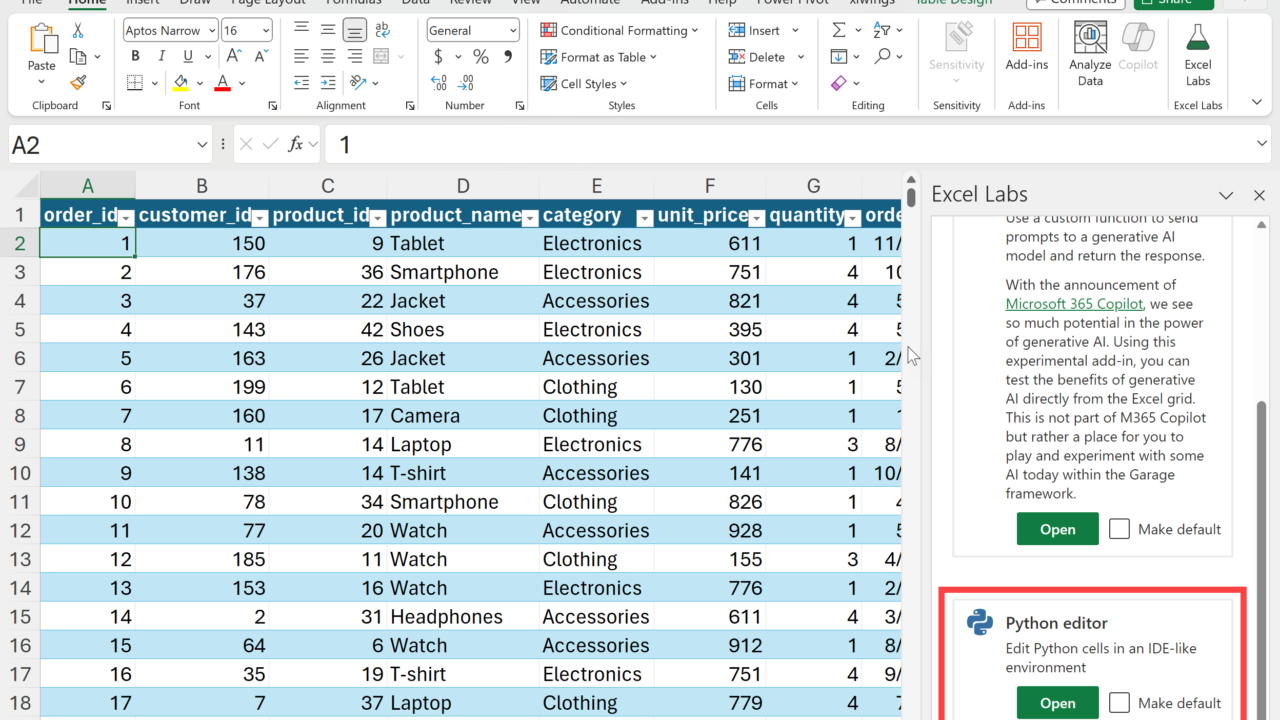The image size is (1280, 720).
Task: Check Make default for the generative AI feature
Action: [x=1120, y=529]
